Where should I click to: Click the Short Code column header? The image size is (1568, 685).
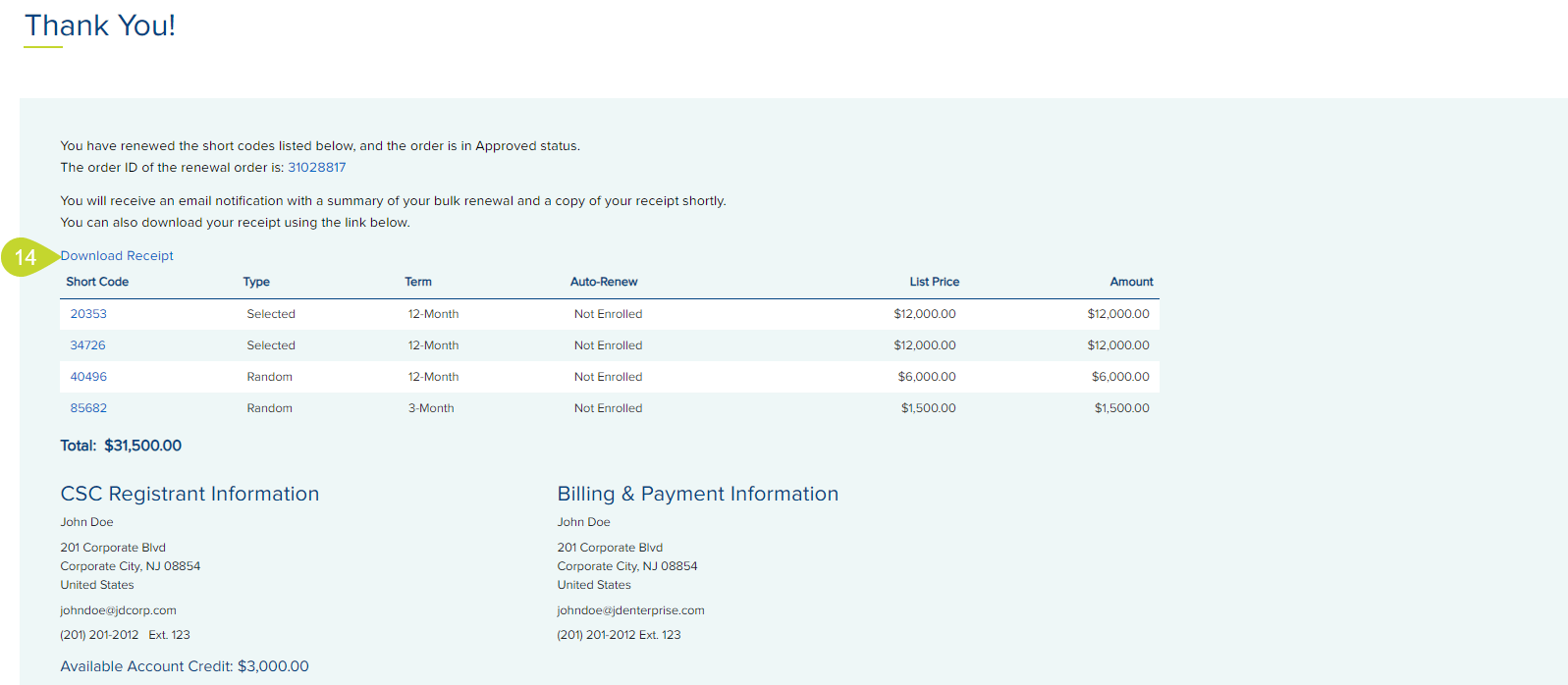pyautogui.click(x=97, y=282)
